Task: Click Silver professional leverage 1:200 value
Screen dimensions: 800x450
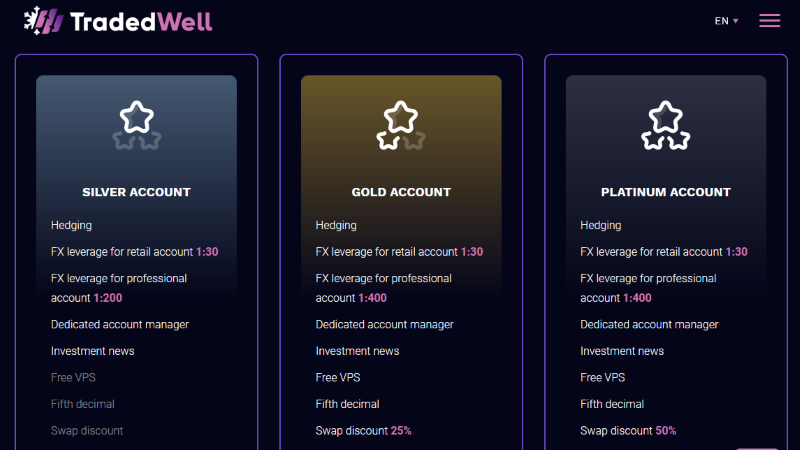Action: click(x=108, y=298)
